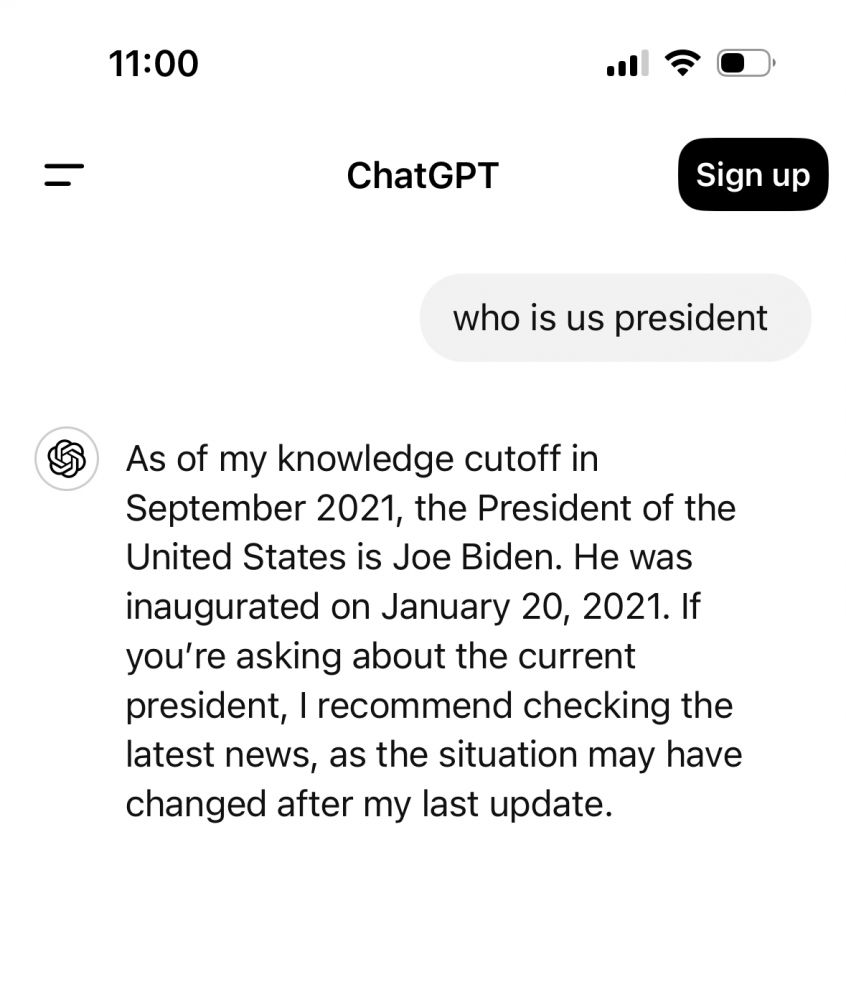Tap "changed after my last update." line
Viewport: 846px width, 1000px height.
pos(369,804)
